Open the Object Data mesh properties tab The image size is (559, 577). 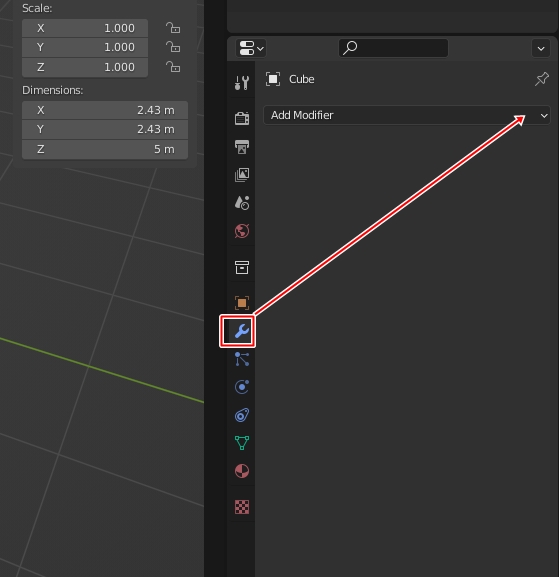pyautogui.click(x=242, y=443)
